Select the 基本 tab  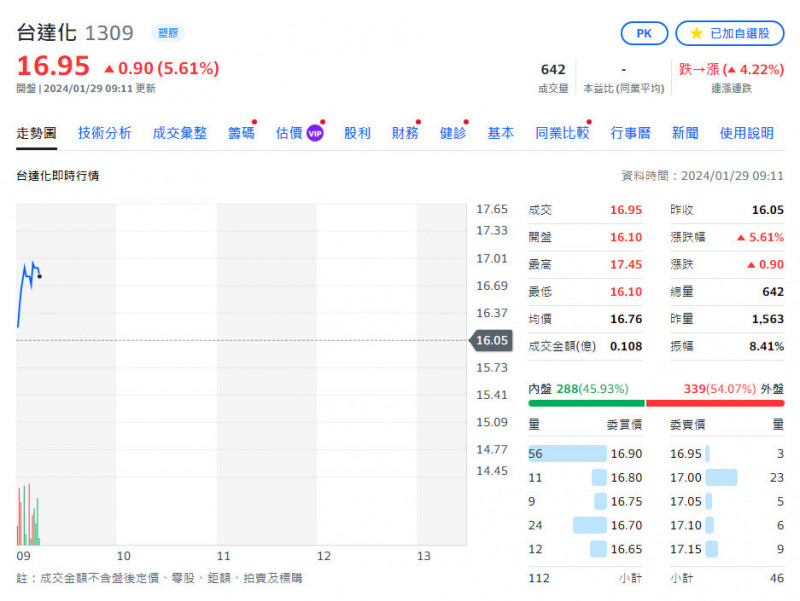pyautogui.click(x=501, y=133)
